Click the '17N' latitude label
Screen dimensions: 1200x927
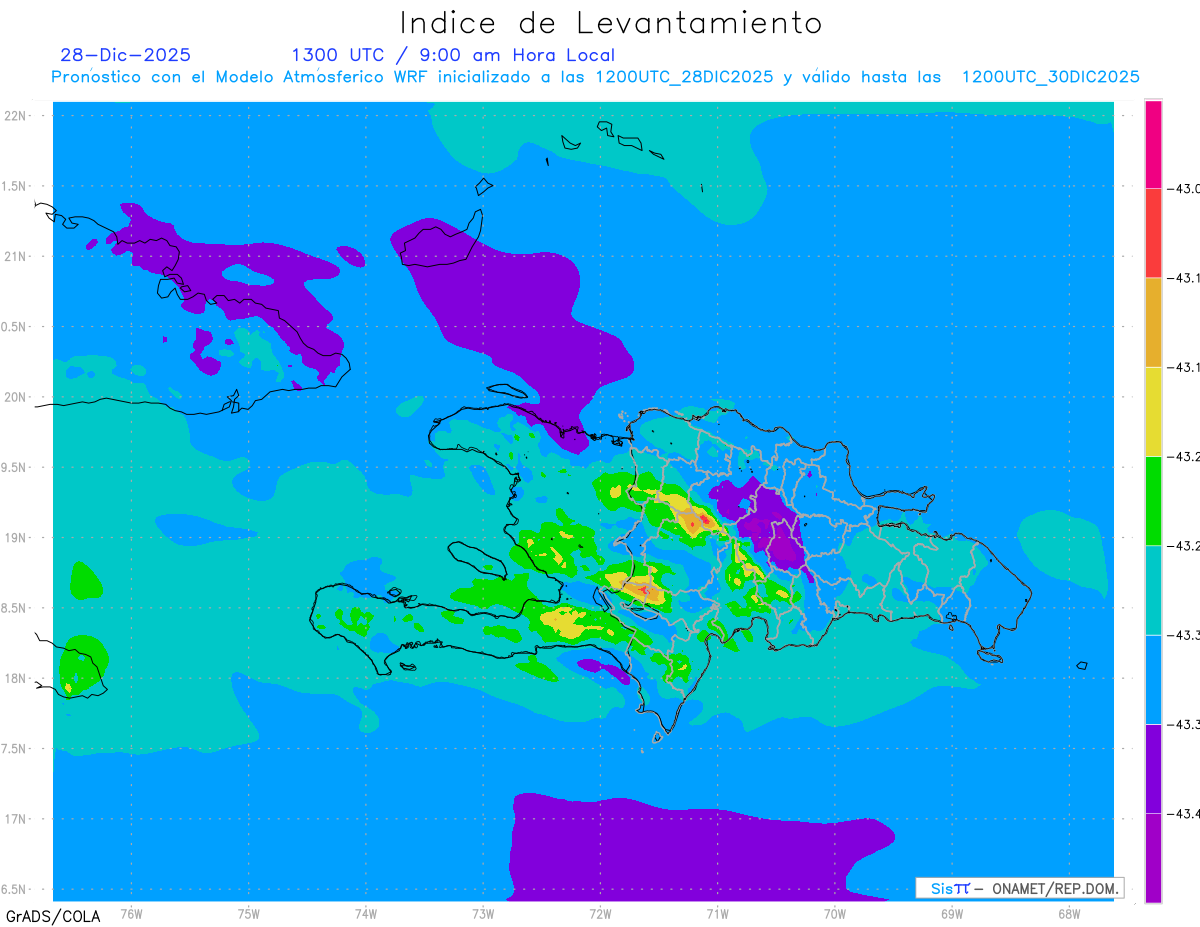click(16, 819)
